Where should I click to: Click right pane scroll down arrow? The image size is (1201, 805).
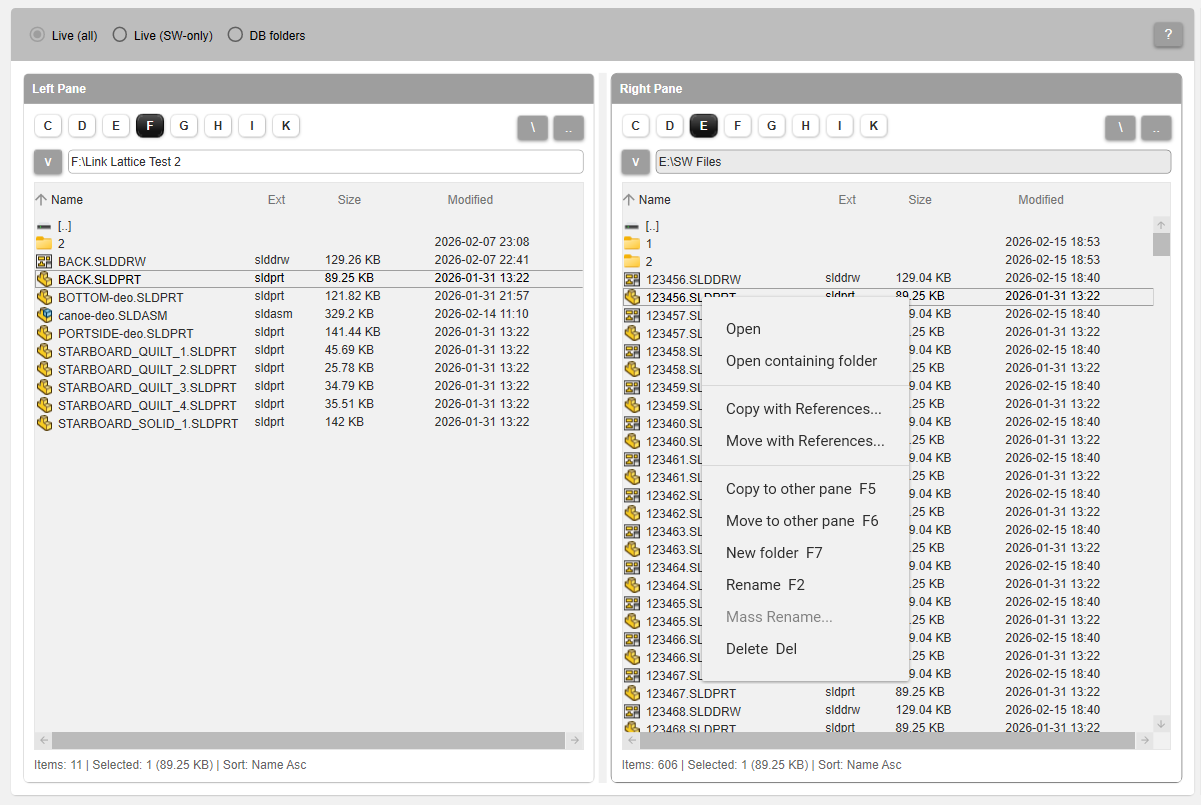[x=1161, y=723]
